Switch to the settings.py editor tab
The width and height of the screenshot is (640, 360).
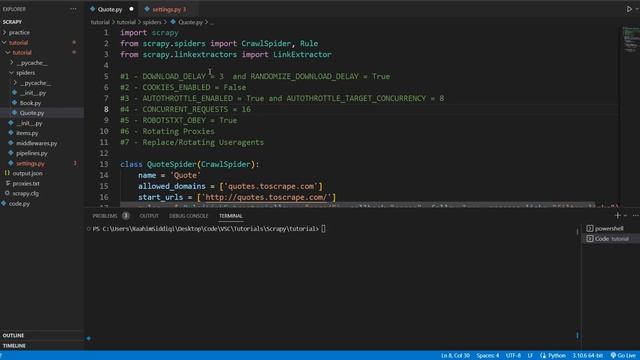168,9
